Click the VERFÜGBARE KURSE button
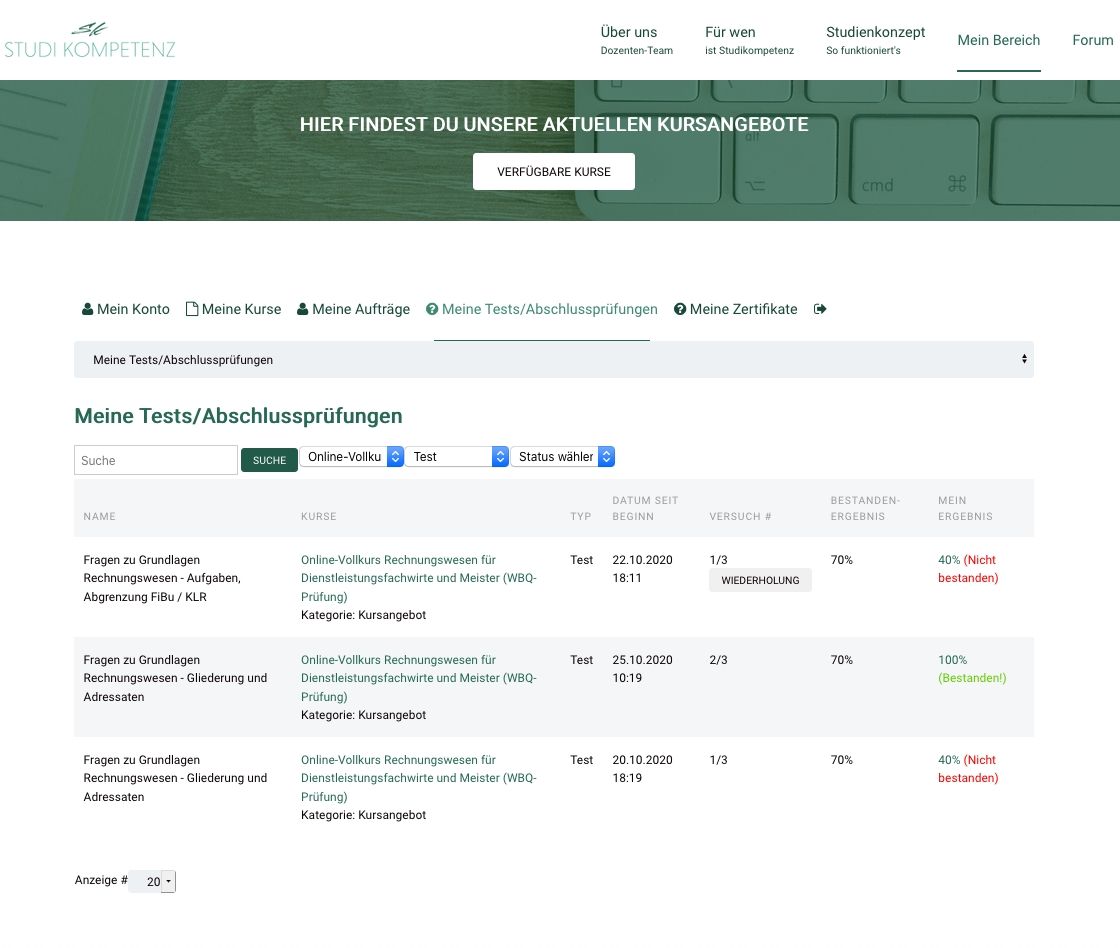The height and width of the screenshot is (948, 1120). [x=554, y=172]
